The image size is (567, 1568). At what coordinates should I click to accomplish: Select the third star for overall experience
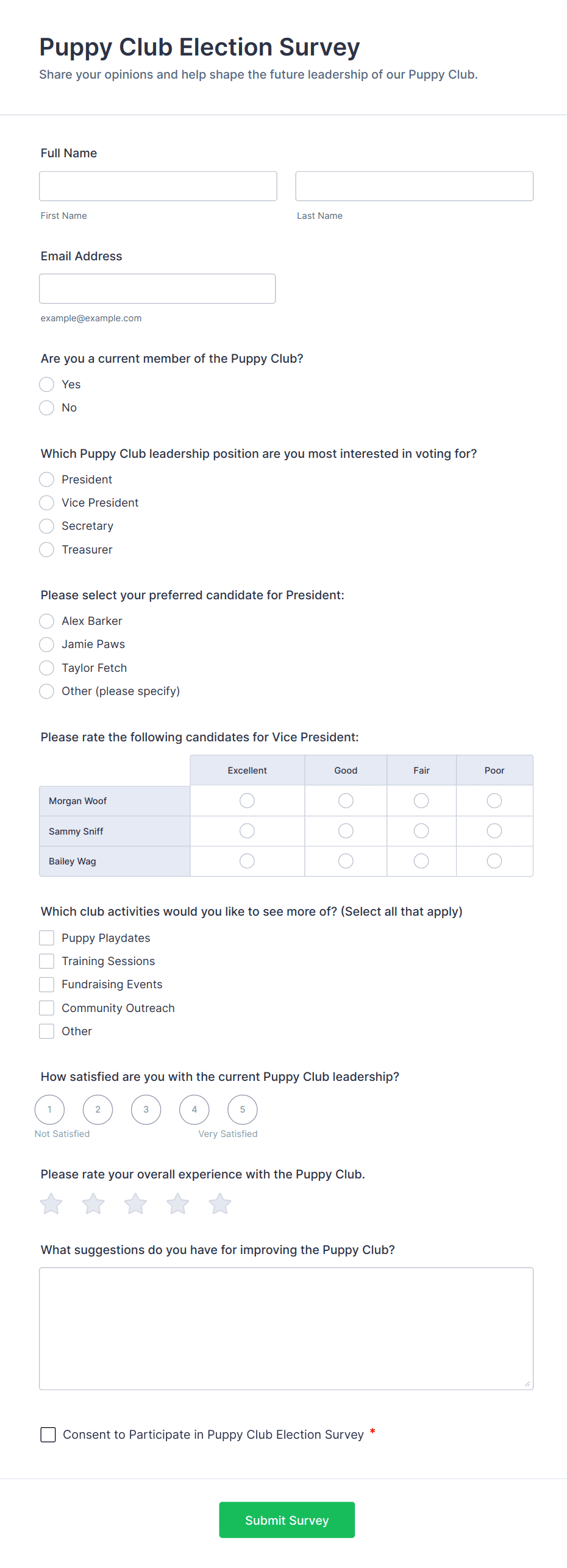tap(135, 1204)
